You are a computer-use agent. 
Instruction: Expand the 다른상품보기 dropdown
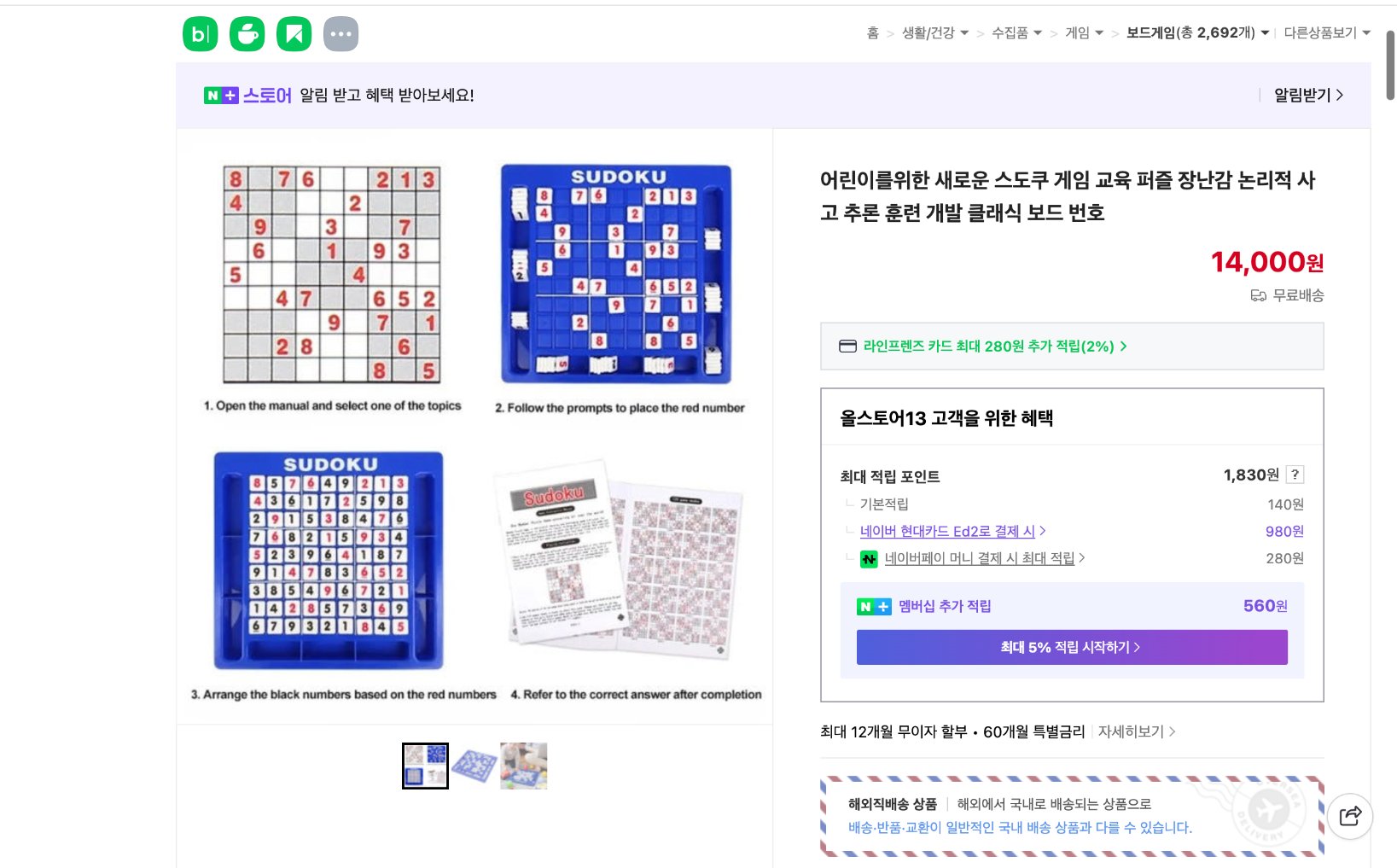pyautogui.click(x=1324, y=33)
